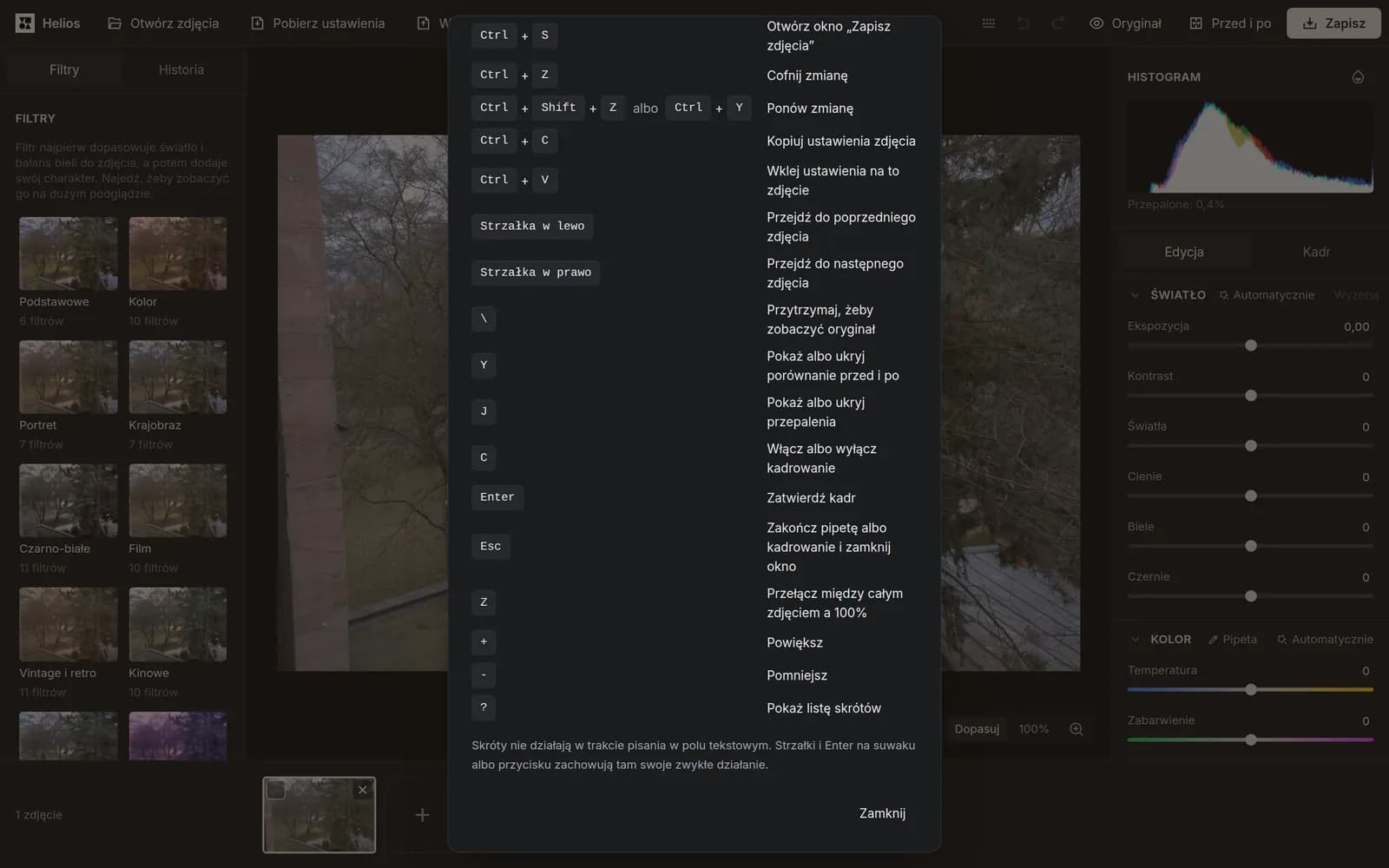Click the histogram clipping icon
This screenshot has width=1389, height=868.
tap(1358, 77)
